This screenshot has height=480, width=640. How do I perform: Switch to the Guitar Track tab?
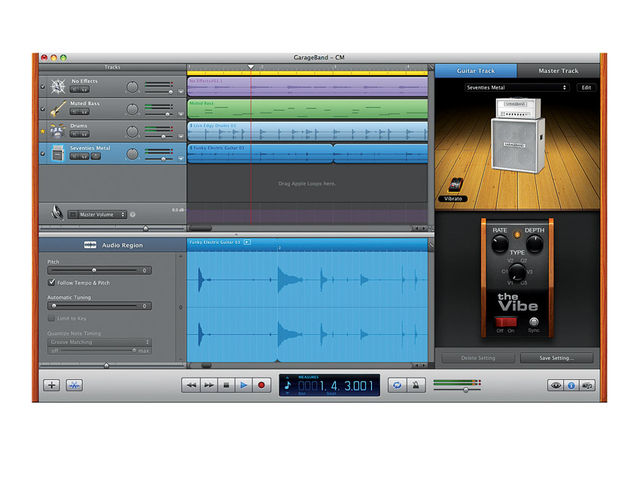pos(476,71)
